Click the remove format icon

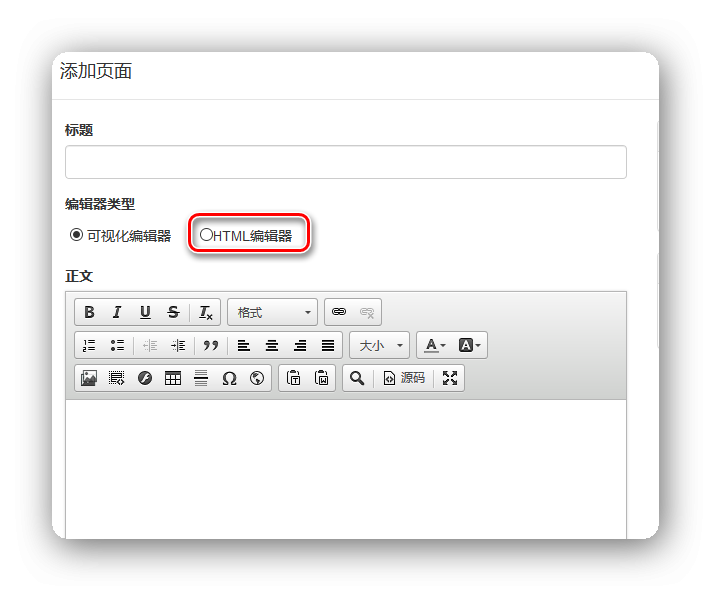pos(205,312)
